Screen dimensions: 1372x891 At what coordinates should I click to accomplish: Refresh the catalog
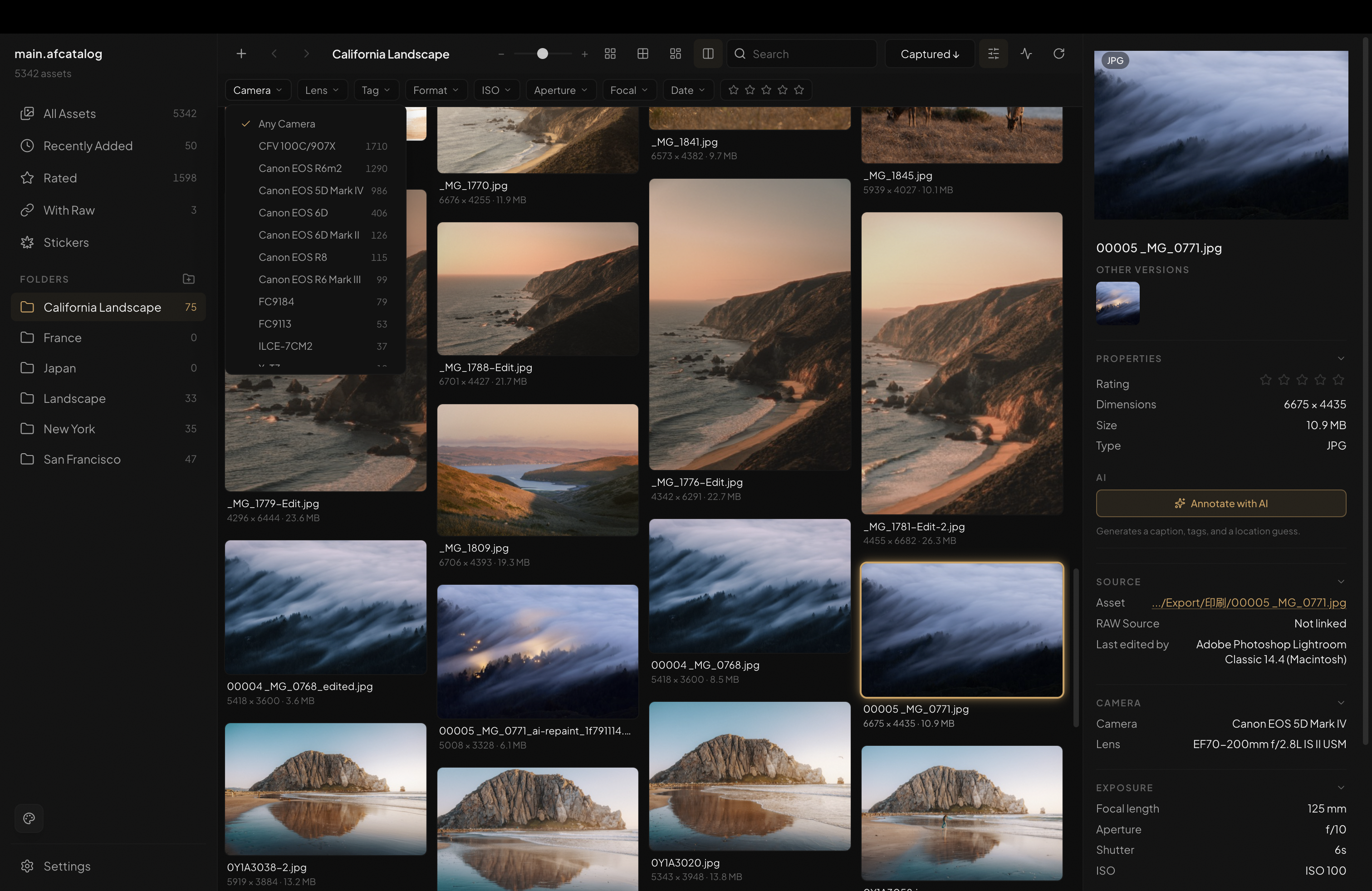(x=1059, y=54)
